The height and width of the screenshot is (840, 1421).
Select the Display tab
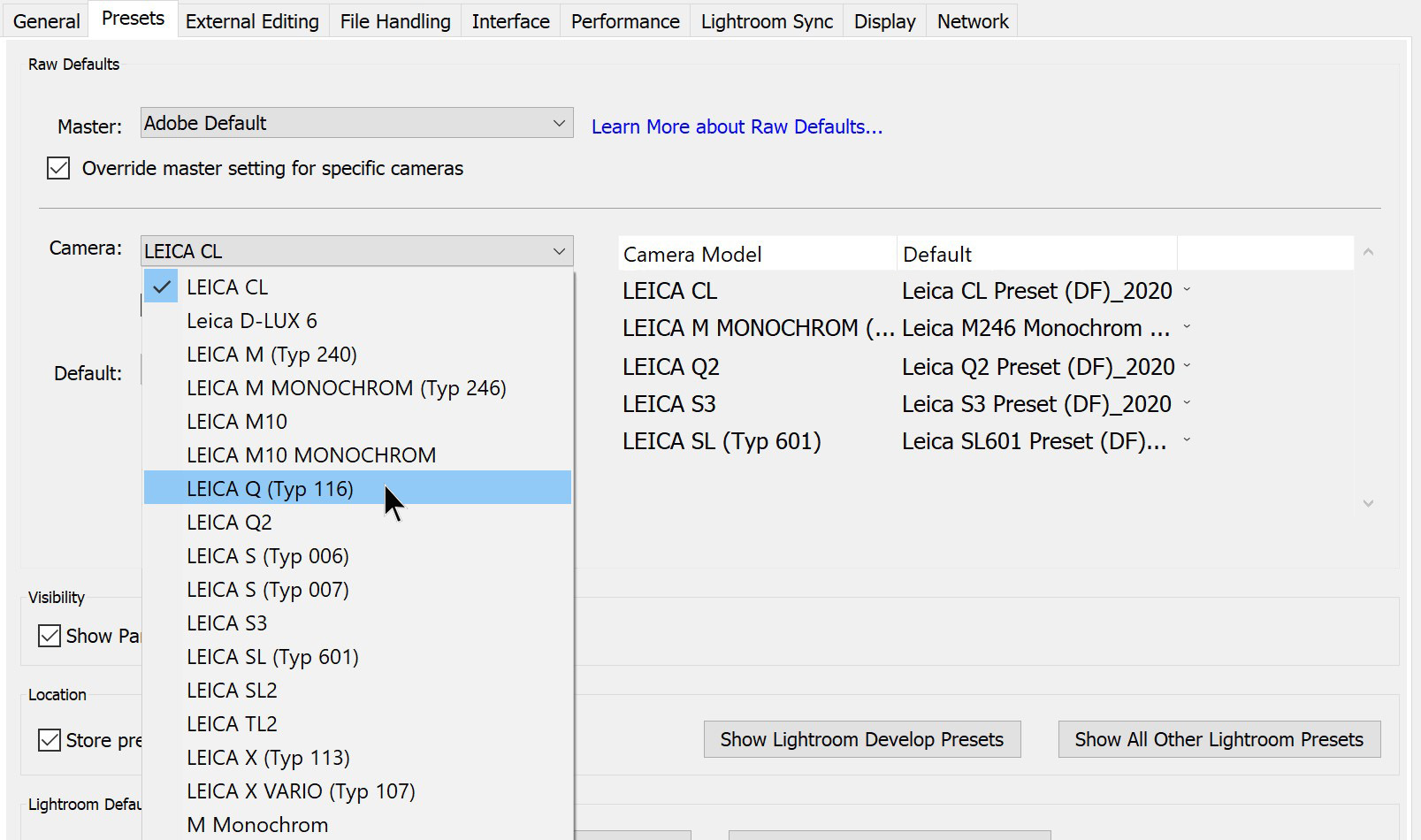coord(884,21)
